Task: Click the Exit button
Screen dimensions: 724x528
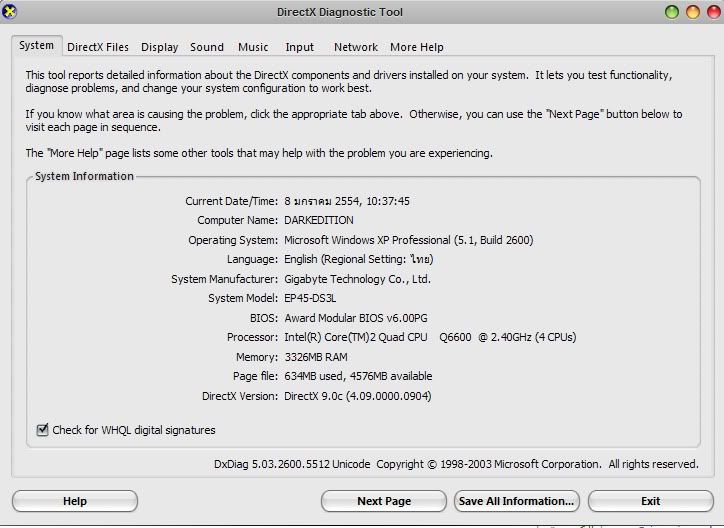Action: tap(651, 501)
